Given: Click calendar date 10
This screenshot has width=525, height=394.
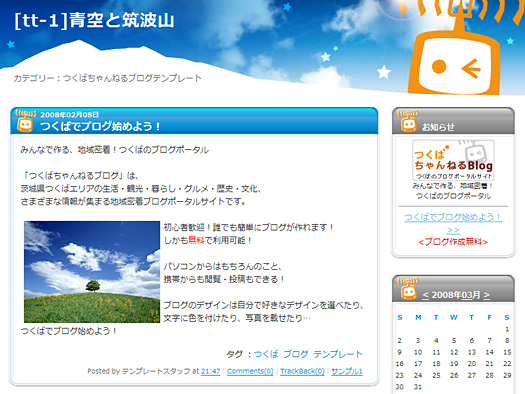Looking at the screenshot, I should pos(418,352).
